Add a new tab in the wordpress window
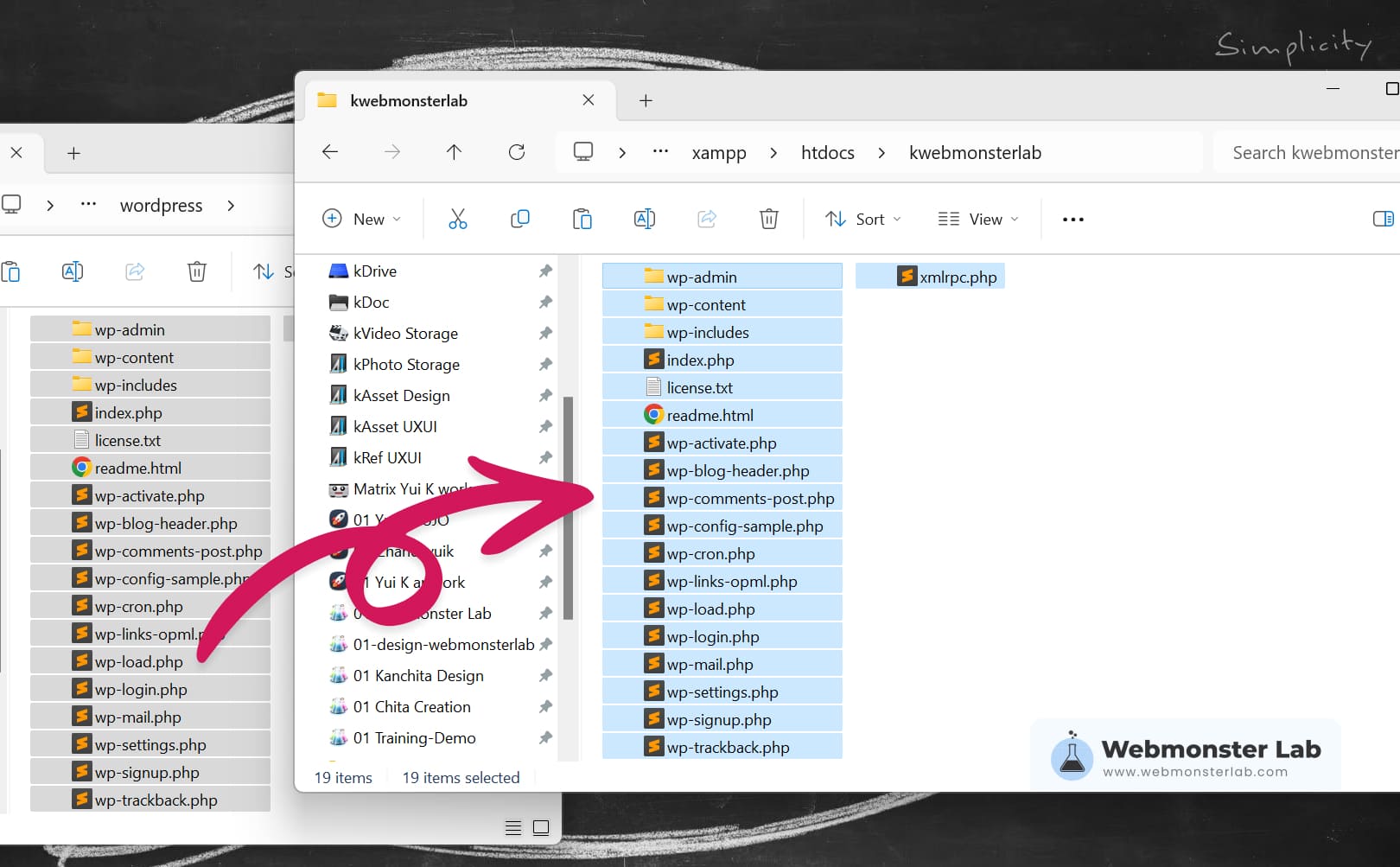Viewport: 1400px width, 867px height. (74, 154)
